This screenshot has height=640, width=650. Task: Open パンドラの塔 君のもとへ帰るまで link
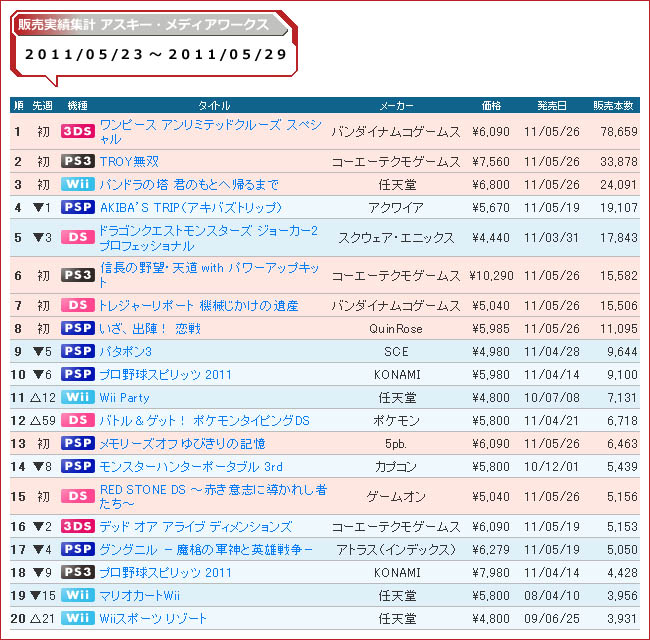[x=189, y=184]
